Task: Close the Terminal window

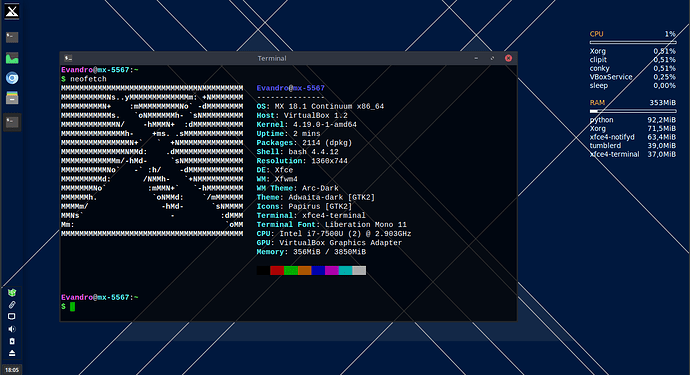Action: click(x=508, y=58)
